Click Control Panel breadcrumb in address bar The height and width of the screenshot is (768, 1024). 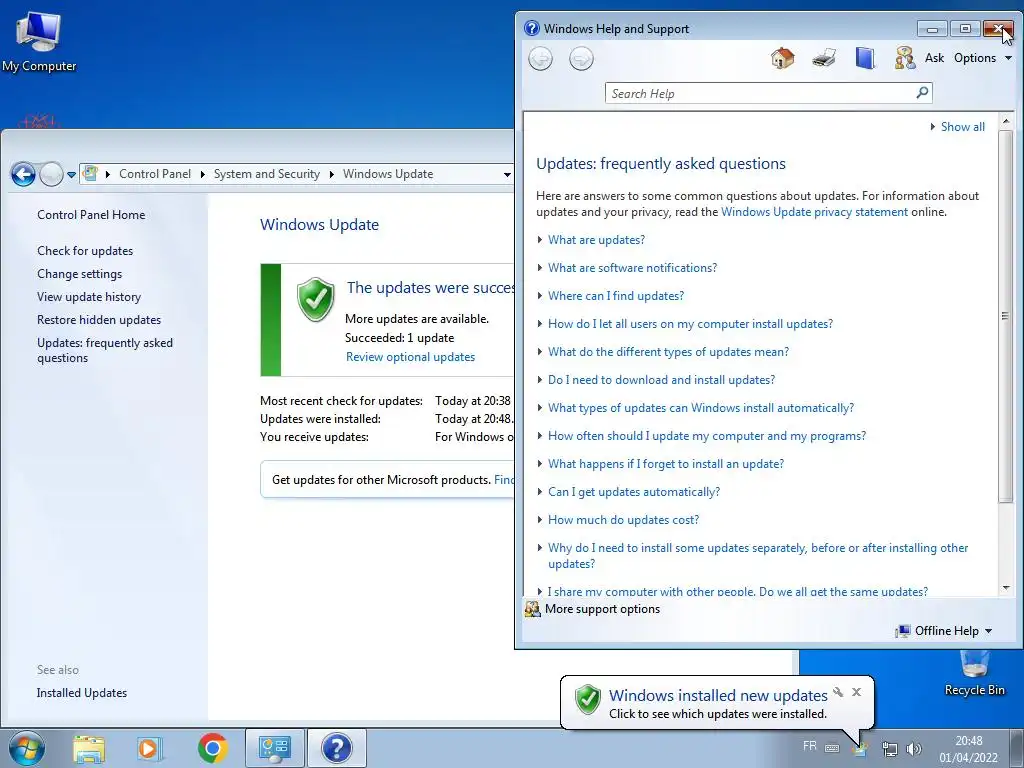click(155, 174)
